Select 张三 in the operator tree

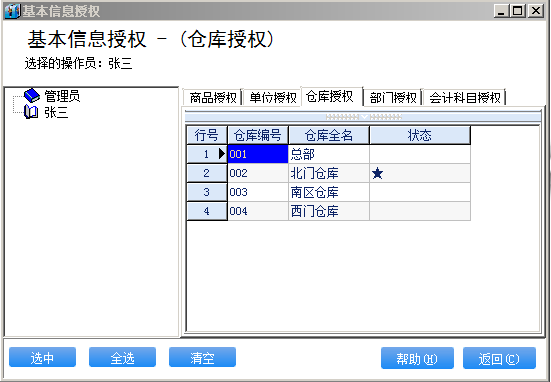point(56,112)
